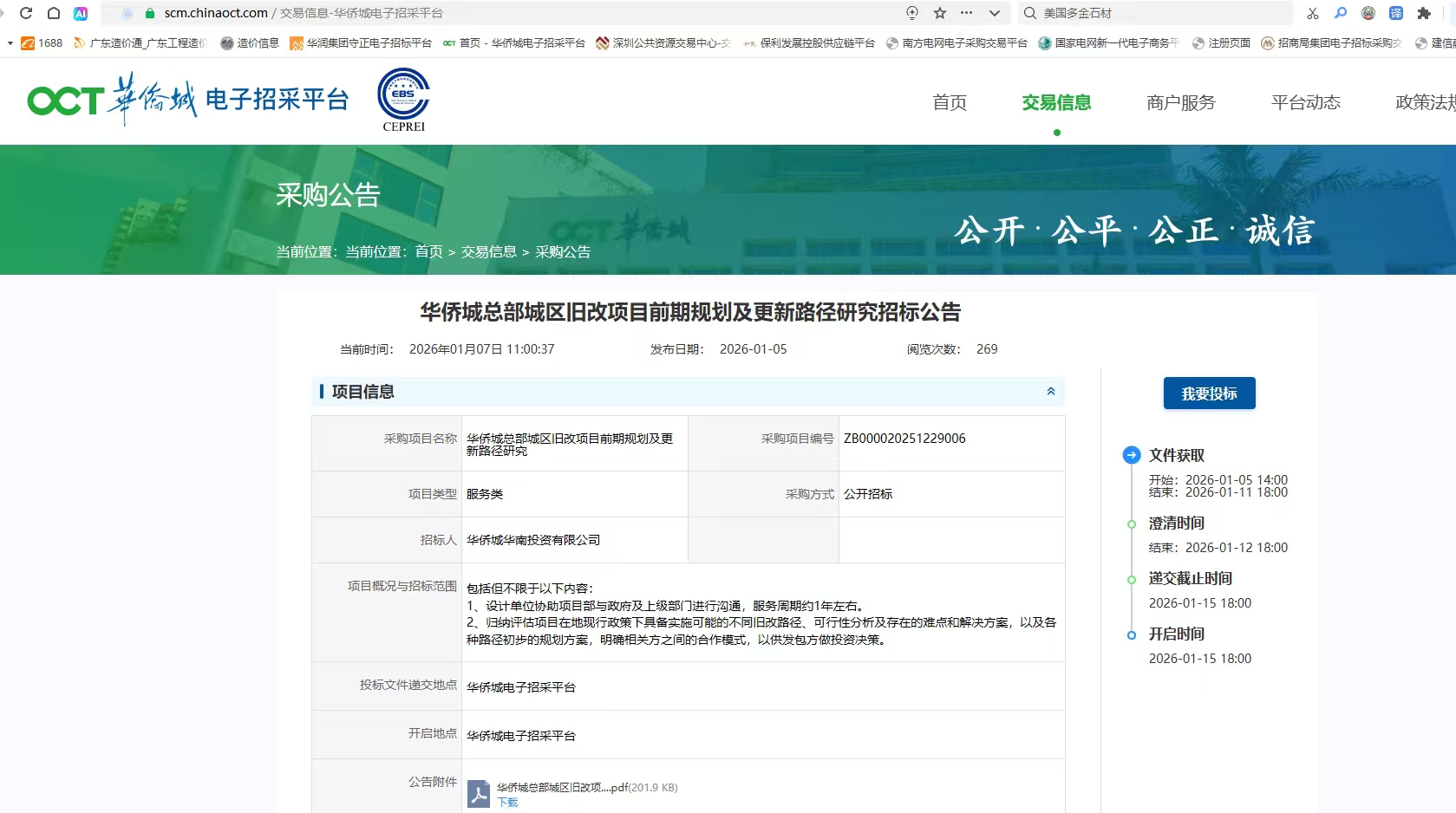Open the extensions puzzle icon
Image resolution: width=1456 pixels, height=813 pixels.
tap(1423, 13)
